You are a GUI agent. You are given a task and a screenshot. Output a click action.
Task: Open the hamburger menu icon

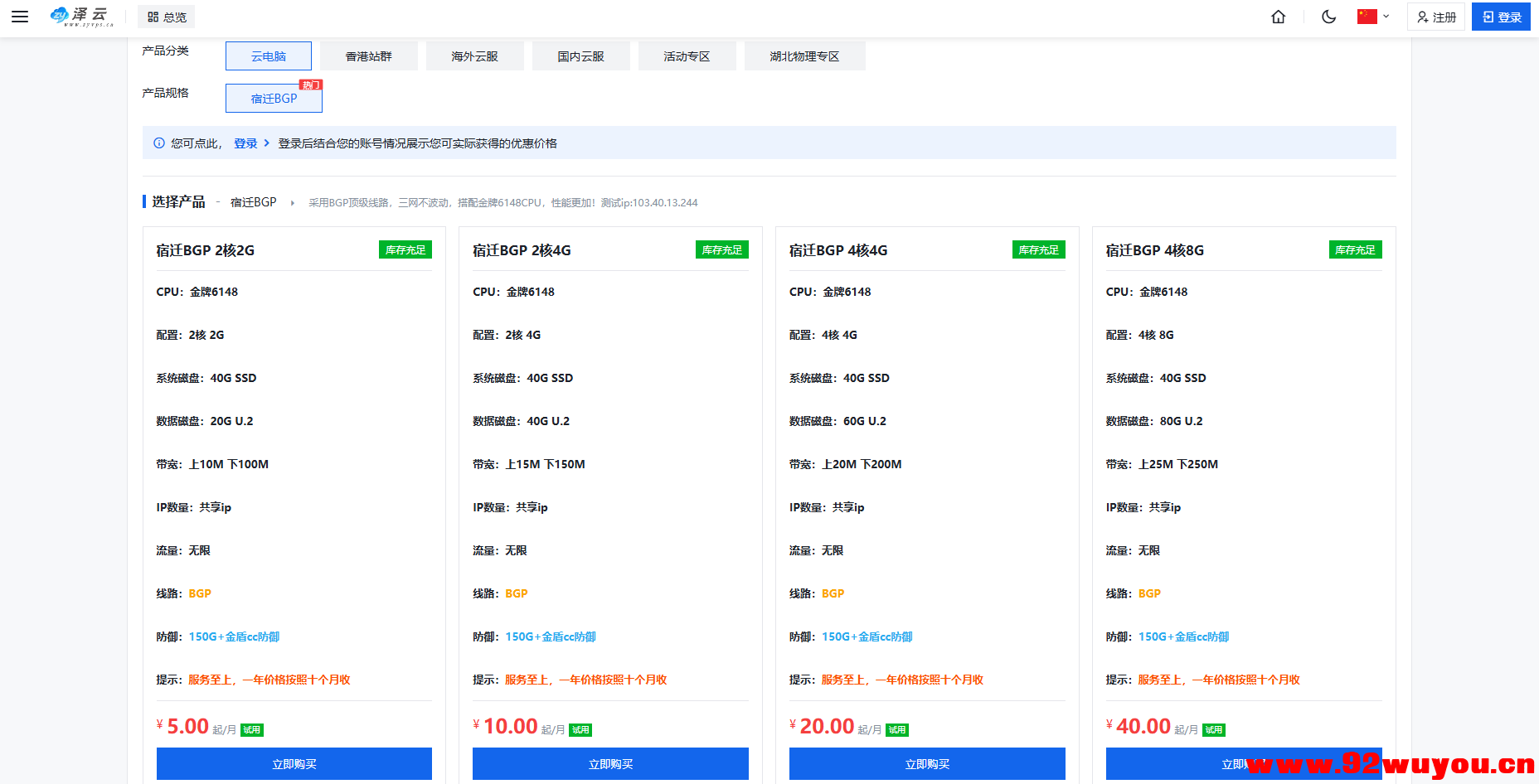tap(20, 17)
